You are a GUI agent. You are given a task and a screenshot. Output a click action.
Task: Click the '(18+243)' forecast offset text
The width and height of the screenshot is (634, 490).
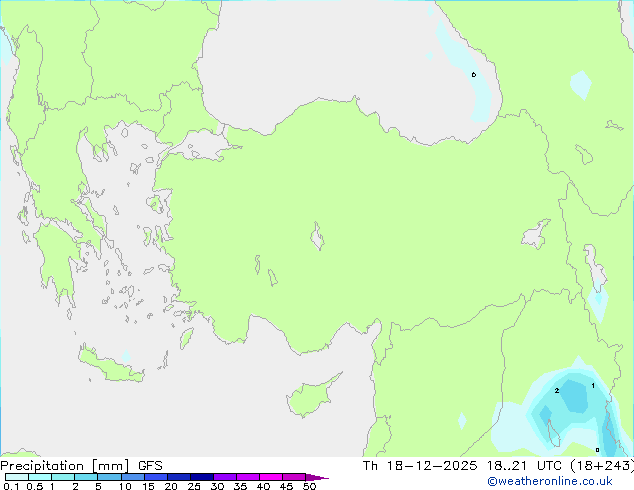coord(602,466)
